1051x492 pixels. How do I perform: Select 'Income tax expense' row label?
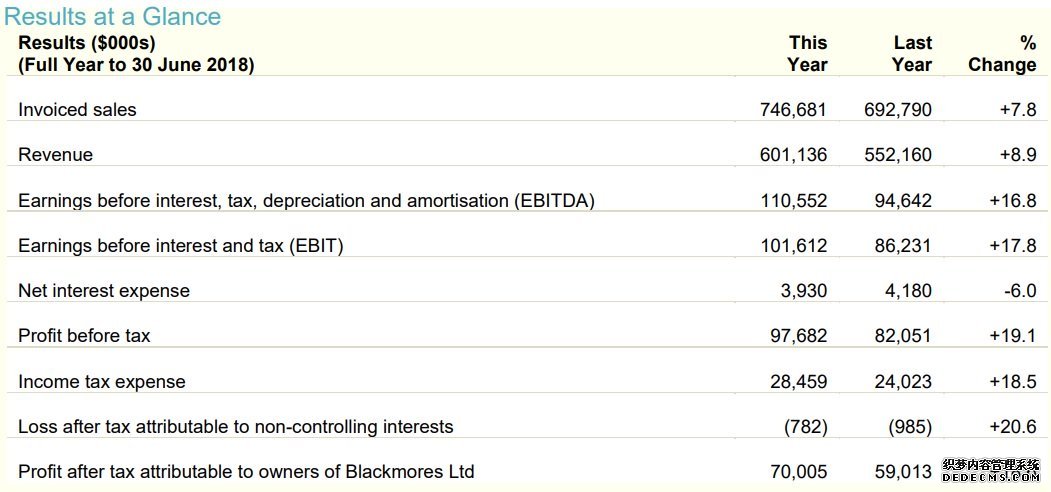[x=102, y=382]
